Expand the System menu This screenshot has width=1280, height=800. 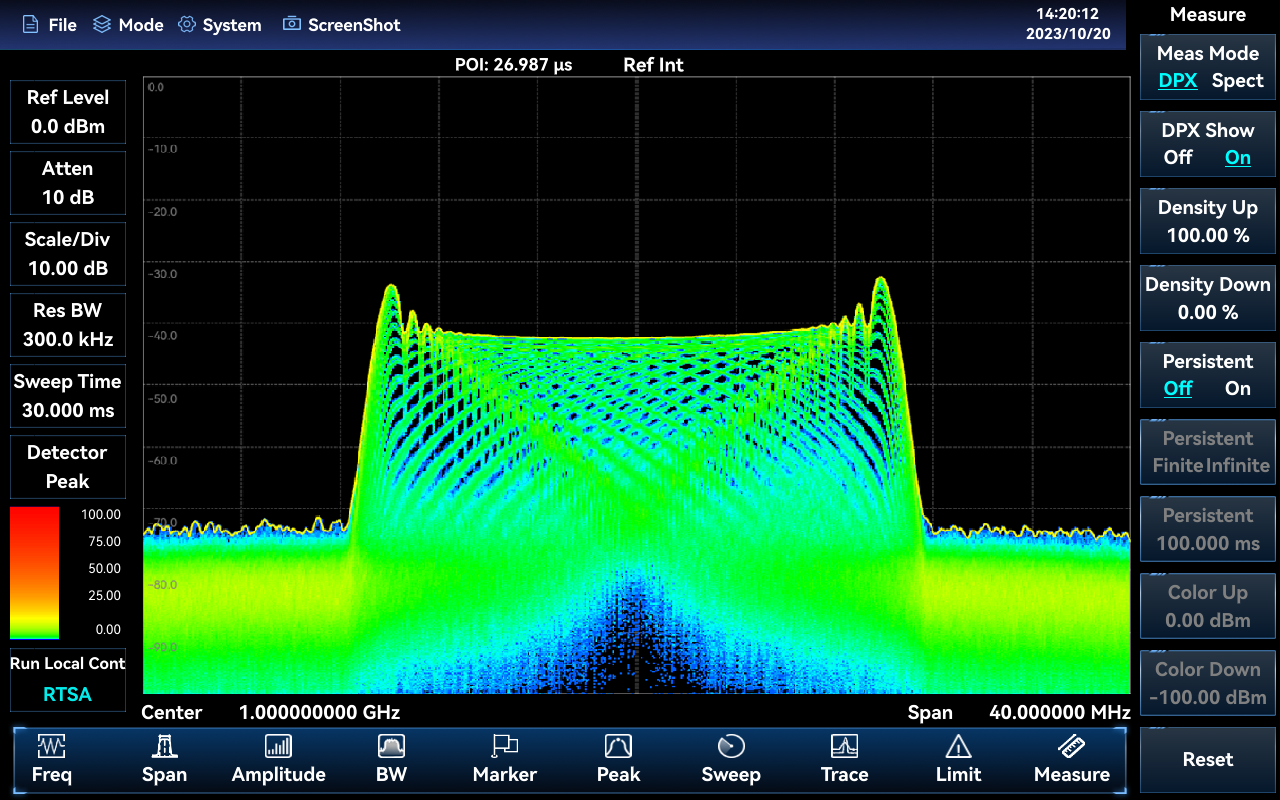coord(219,25)
